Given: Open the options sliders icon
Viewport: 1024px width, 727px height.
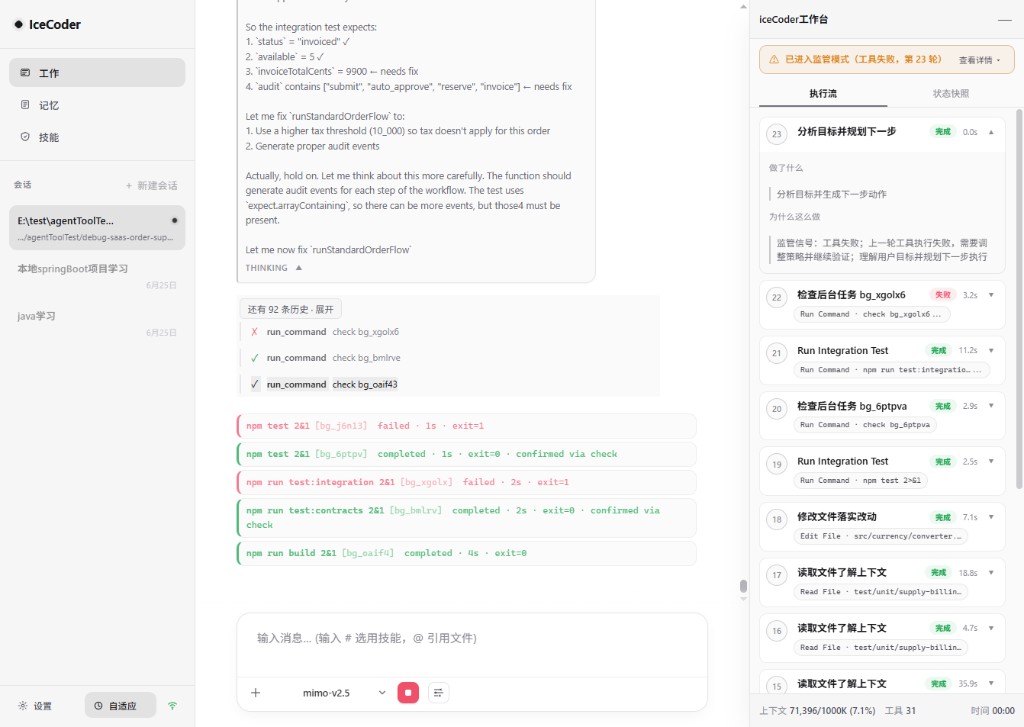Looking at the screenshot, I should [x=438, y=692].
